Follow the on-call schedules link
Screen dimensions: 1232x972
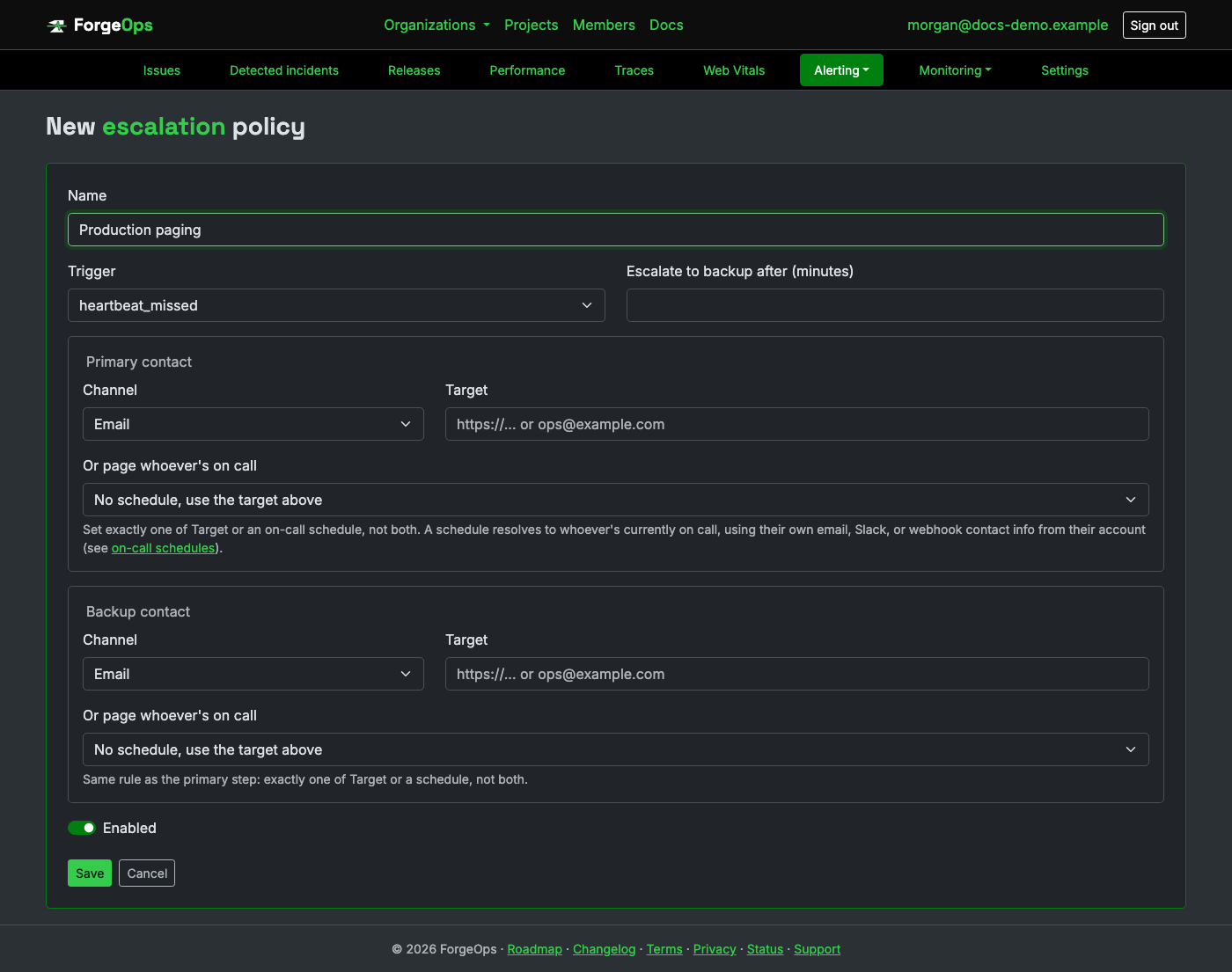163,548
